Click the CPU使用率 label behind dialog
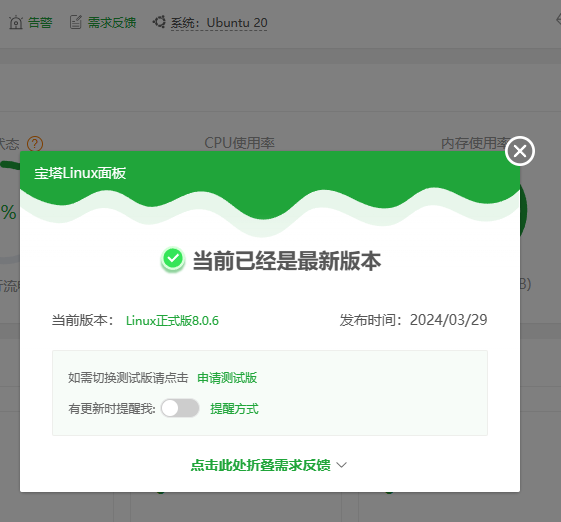 (x=239, y=143)
